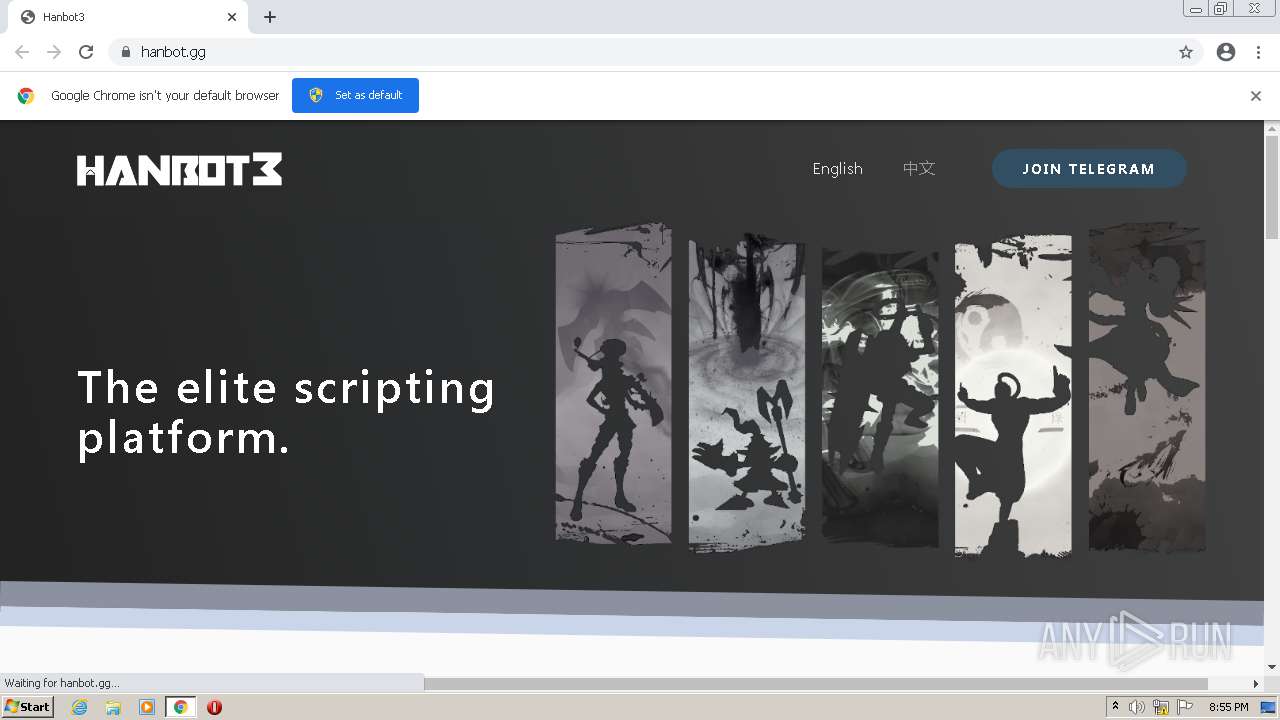The height and width of the screenshot is (720, 1280).
Task: Open media player from taskbar
Action: tap(147, 707)
